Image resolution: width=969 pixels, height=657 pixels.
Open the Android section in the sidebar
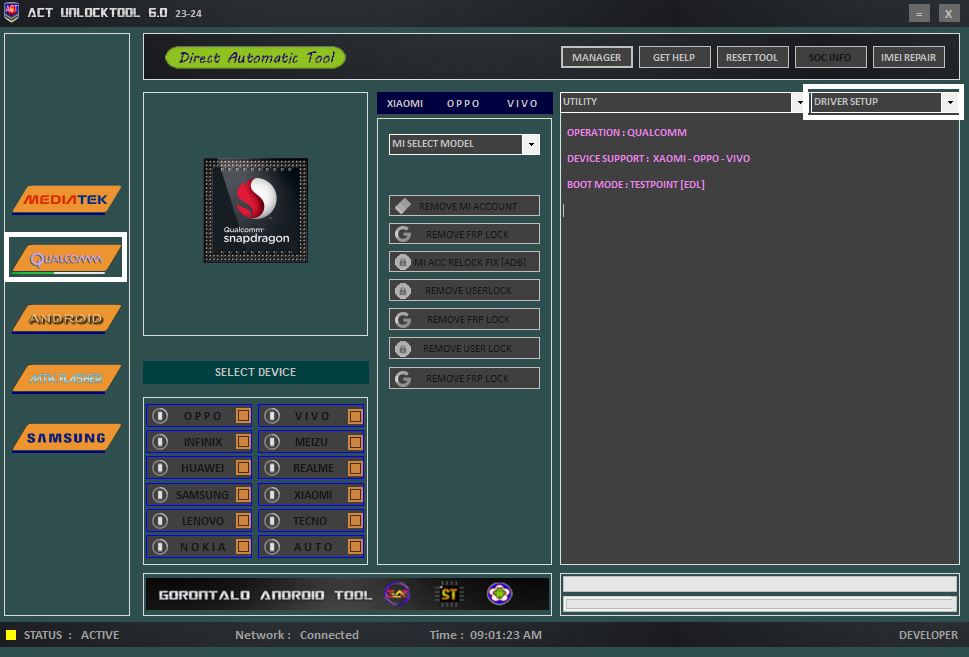(66, 318)
